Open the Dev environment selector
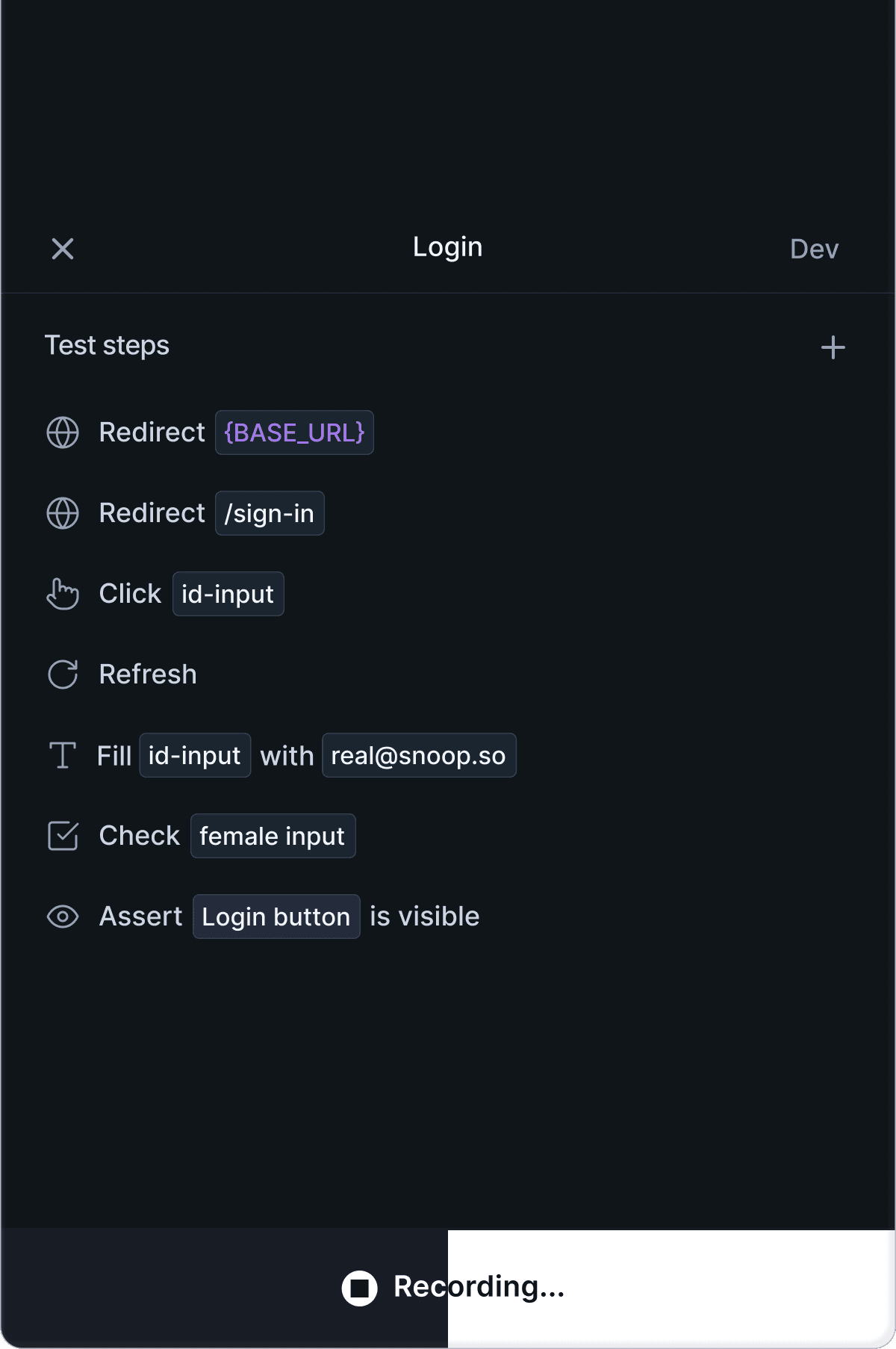Screen dimensions: 896x1349 (815, 249)
